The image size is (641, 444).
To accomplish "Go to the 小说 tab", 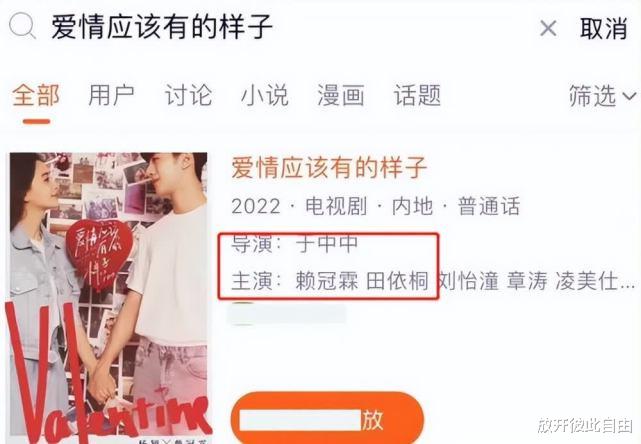I will (x=264, y=95).
